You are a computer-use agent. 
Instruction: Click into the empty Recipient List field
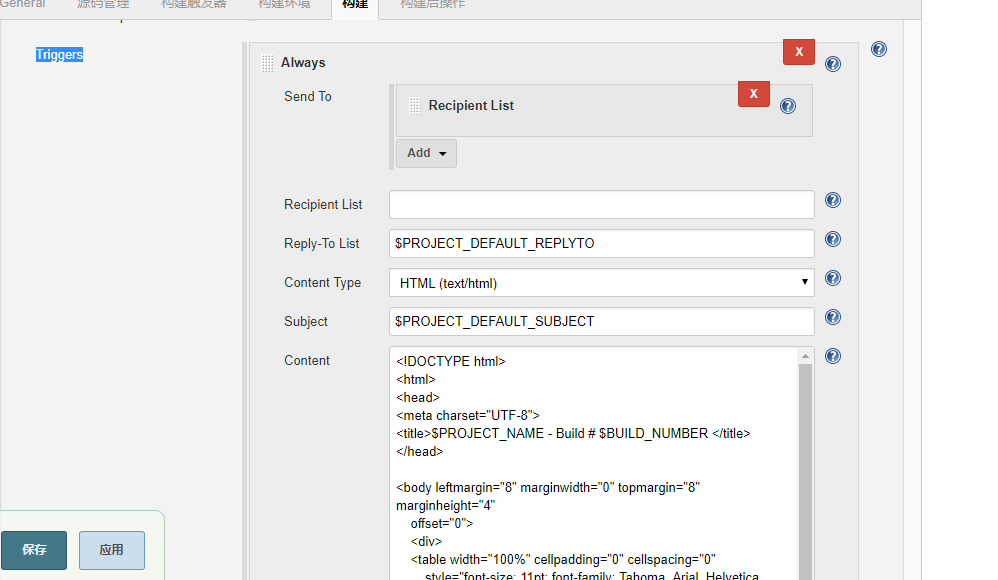601,204
